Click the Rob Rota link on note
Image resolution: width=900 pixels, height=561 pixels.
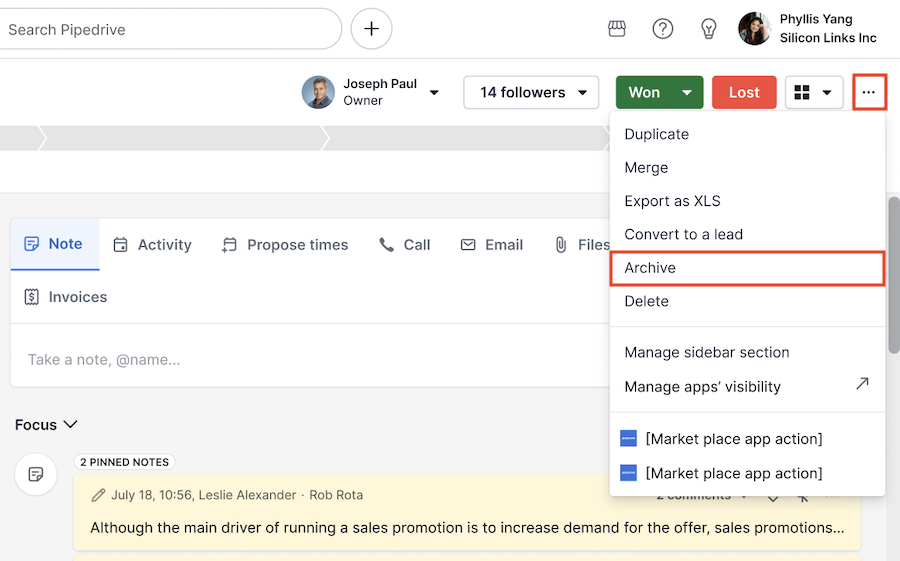click(336, 495)
